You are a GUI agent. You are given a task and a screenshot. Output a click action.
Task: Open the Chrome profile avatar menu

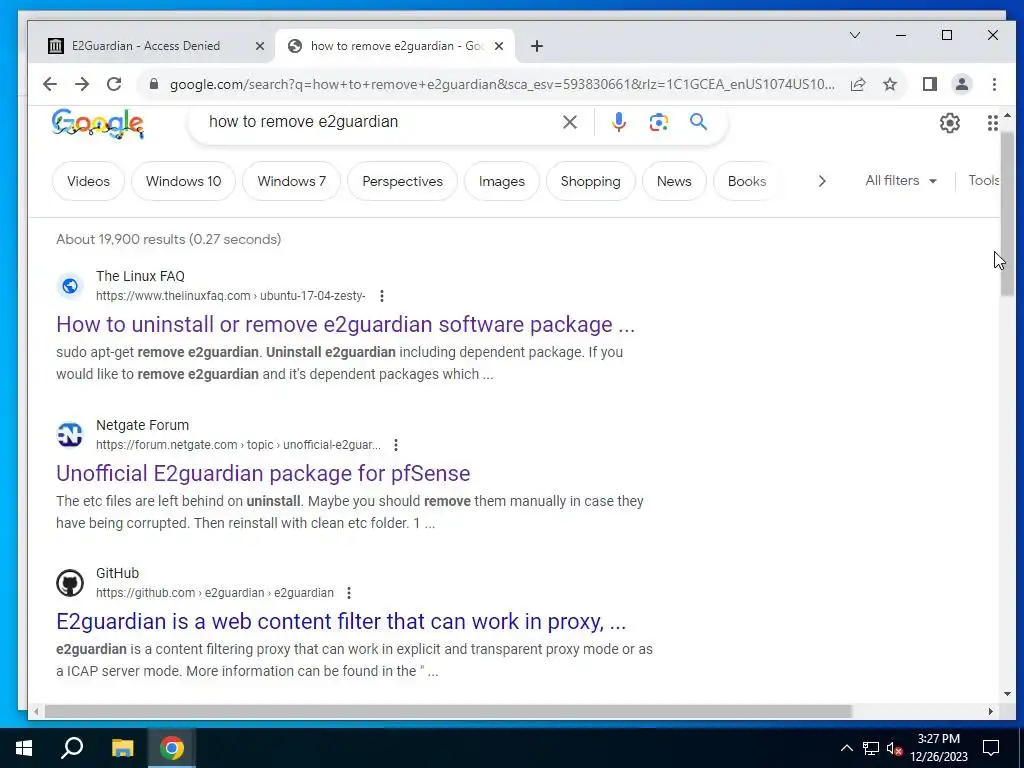click(961, 84)
